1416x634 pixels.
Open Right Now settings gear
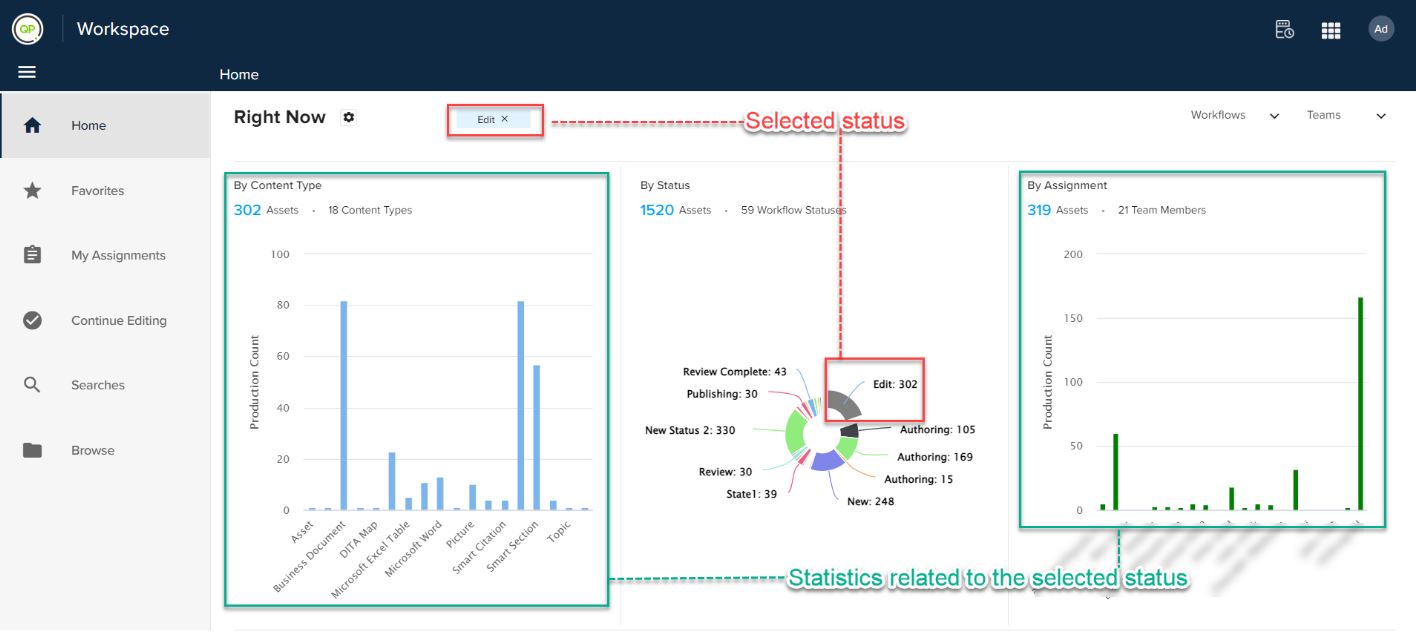click(x=348, y=117)
